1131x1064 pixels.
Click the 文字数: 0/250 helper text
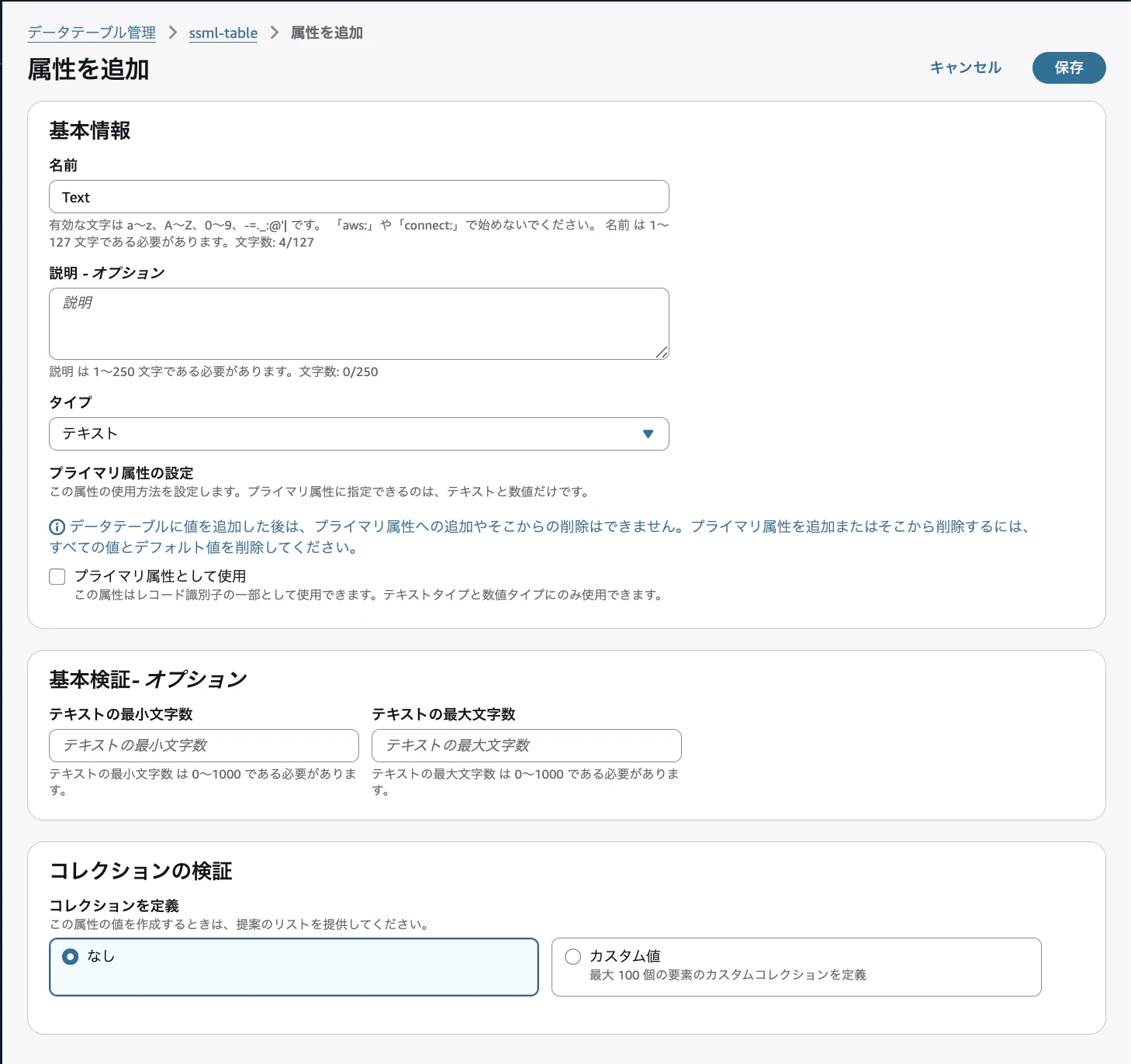[x=339, y=371]
